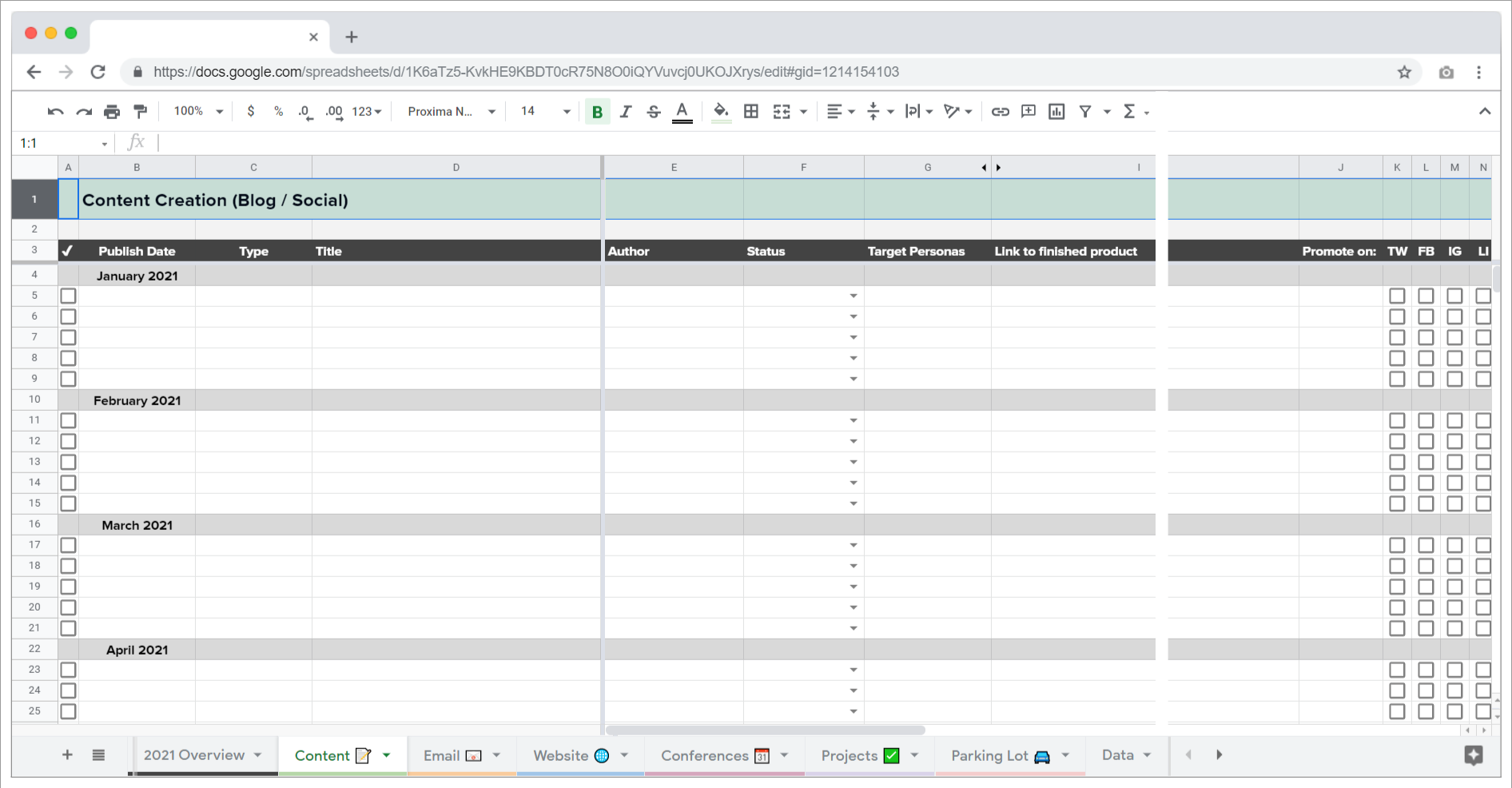Screen dimensions: 1512x788
Task: Open Status dropdown in row 11
Action: pyautogui.click(x=853, y=420)
